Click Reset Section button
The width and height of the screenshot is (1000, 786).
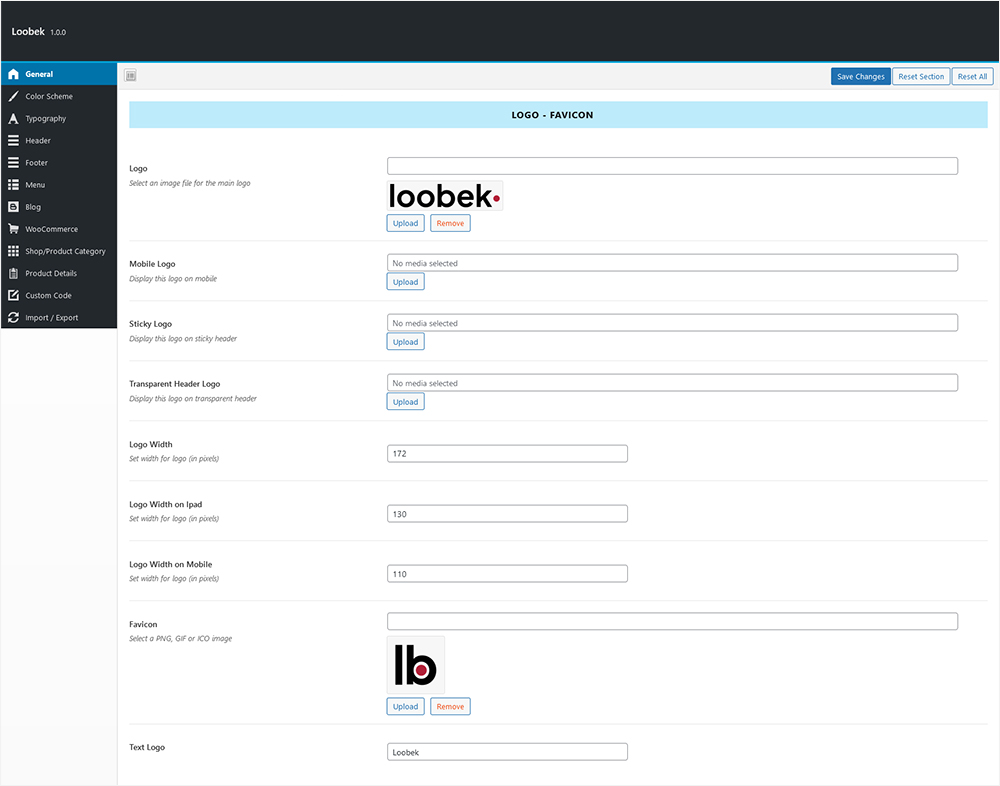[x=921, y=77]
